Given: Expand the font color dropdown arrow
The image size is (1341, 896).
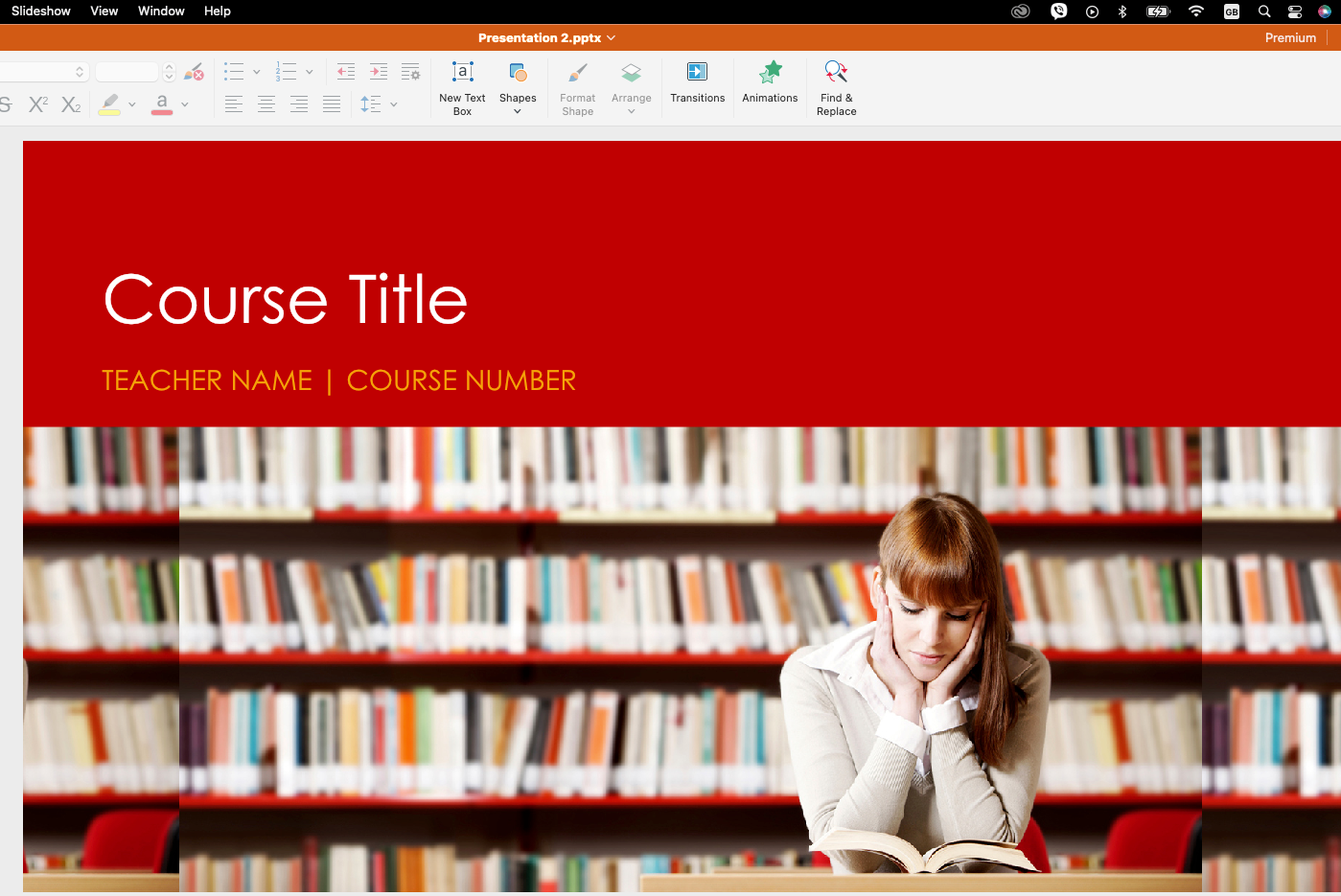Looking at the screenshot, I should coord(185,104).
